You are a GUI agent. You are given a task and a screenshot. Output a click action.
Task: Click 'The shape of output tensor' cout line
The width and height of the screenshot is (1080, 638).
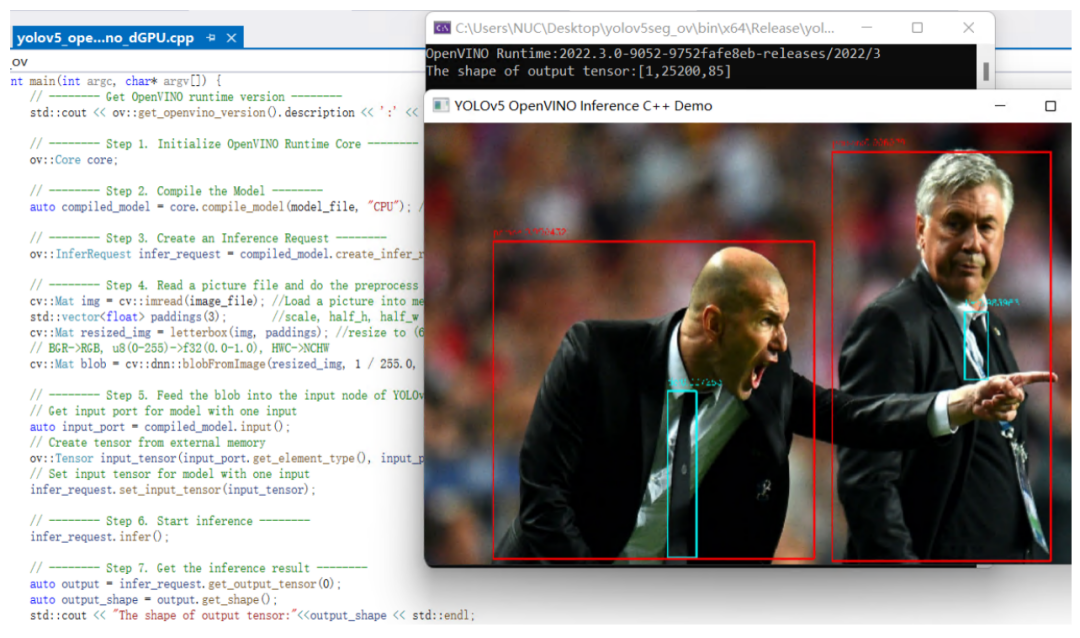pyautogui.click(x=252, y=616)
